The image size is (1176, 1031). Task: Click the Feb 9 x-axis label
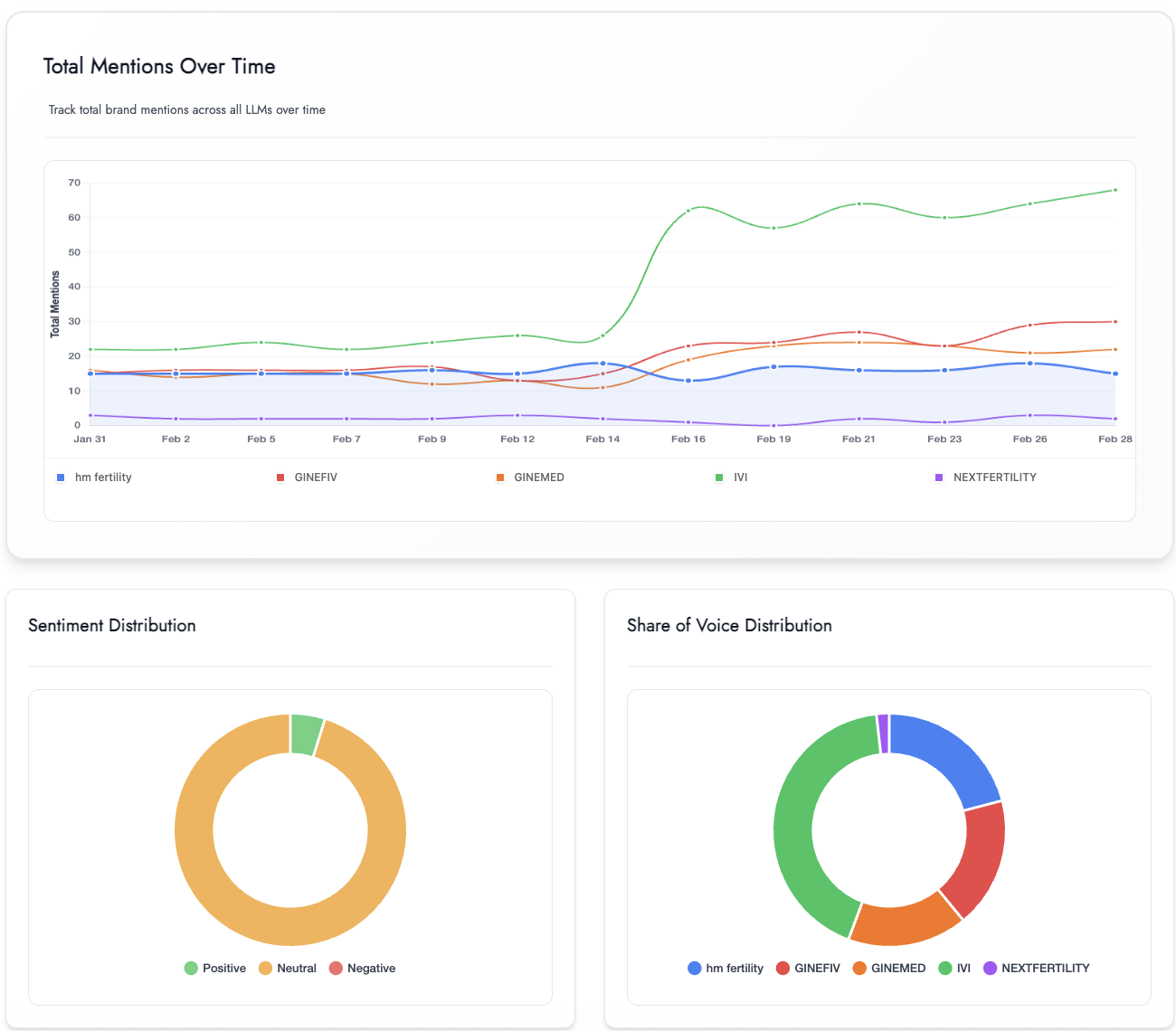point(432,440)
